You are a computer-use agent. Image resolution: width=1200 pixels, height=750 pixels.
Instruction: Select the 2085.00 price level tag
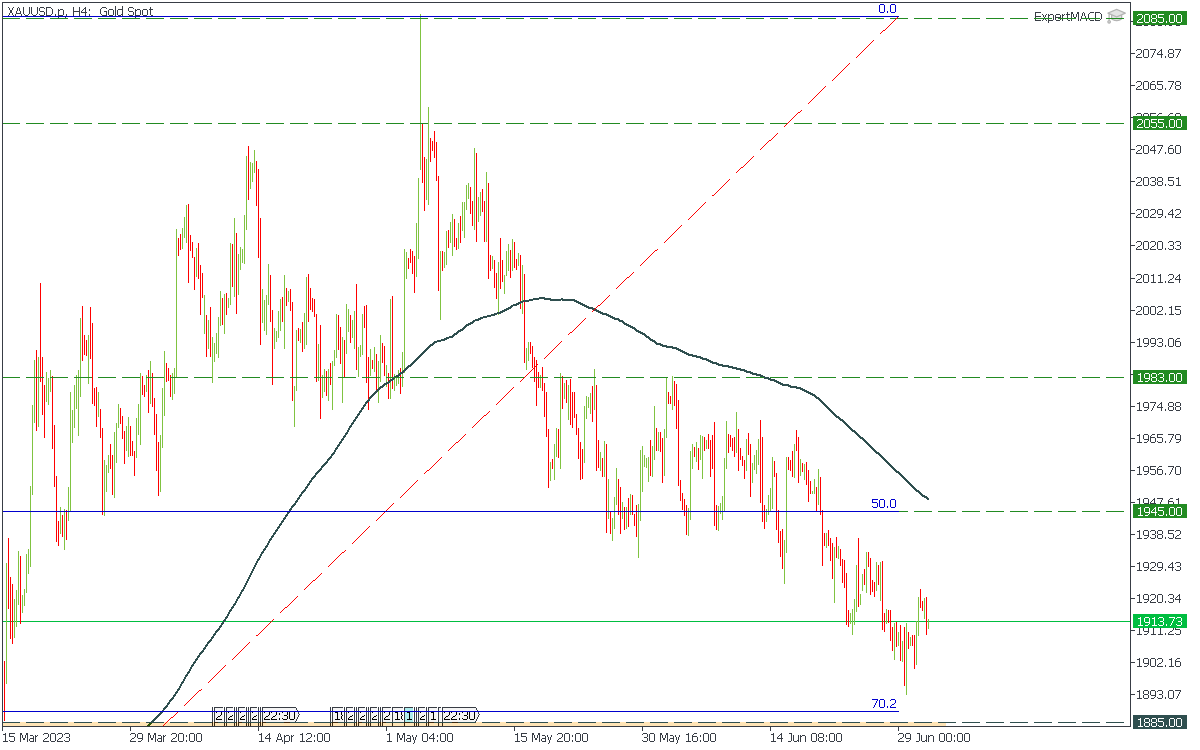(1159, 19)
